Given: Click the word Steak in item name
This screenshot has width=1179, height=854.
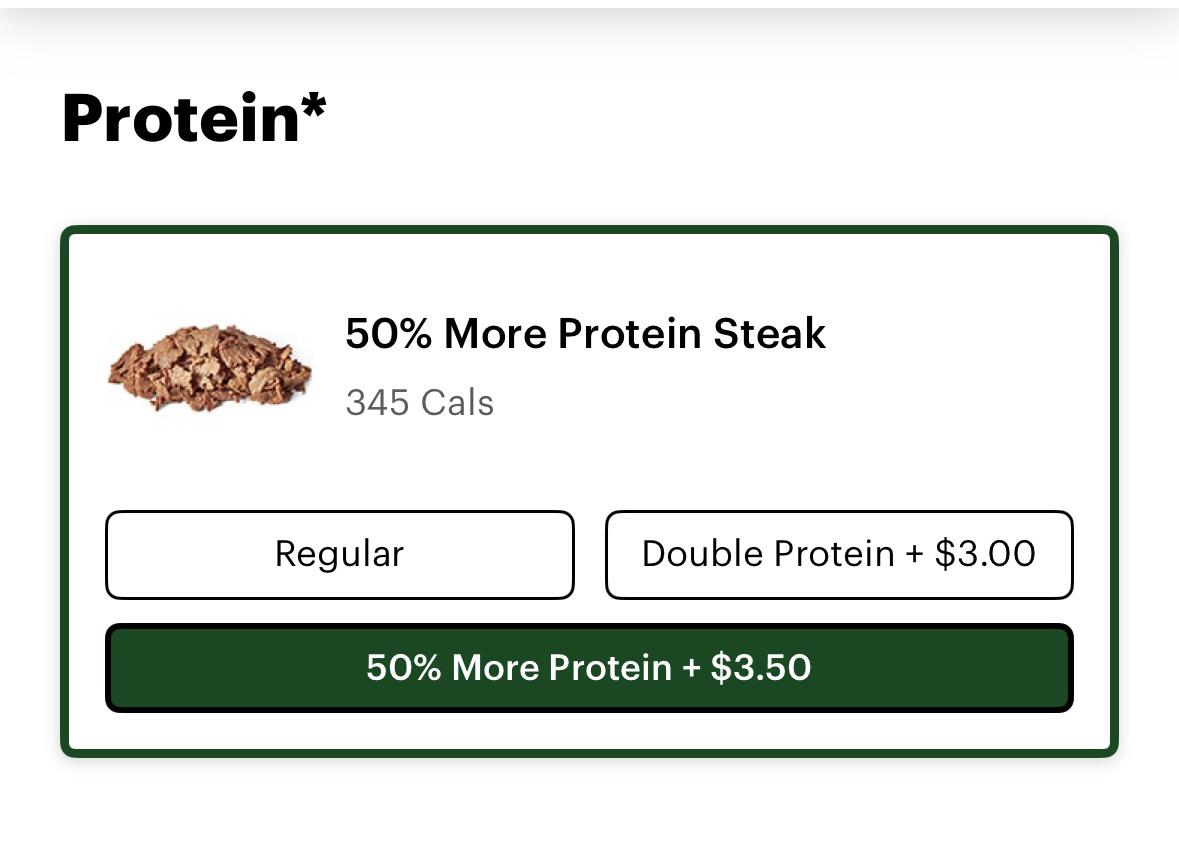Looking at the screenshot, I should click(x=769, y=333).
